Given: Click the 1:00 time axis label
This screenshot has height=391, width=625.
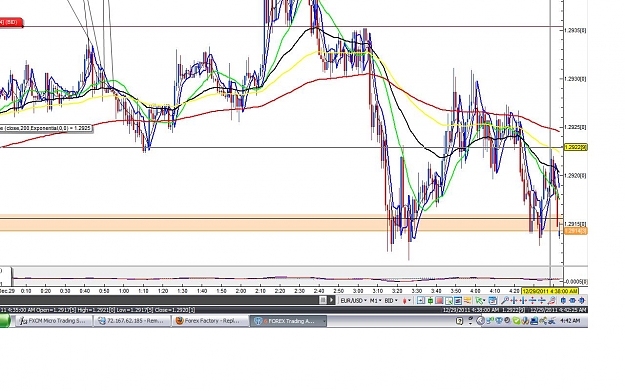Looking at the screenshot, I should click(x=124, y=291).
